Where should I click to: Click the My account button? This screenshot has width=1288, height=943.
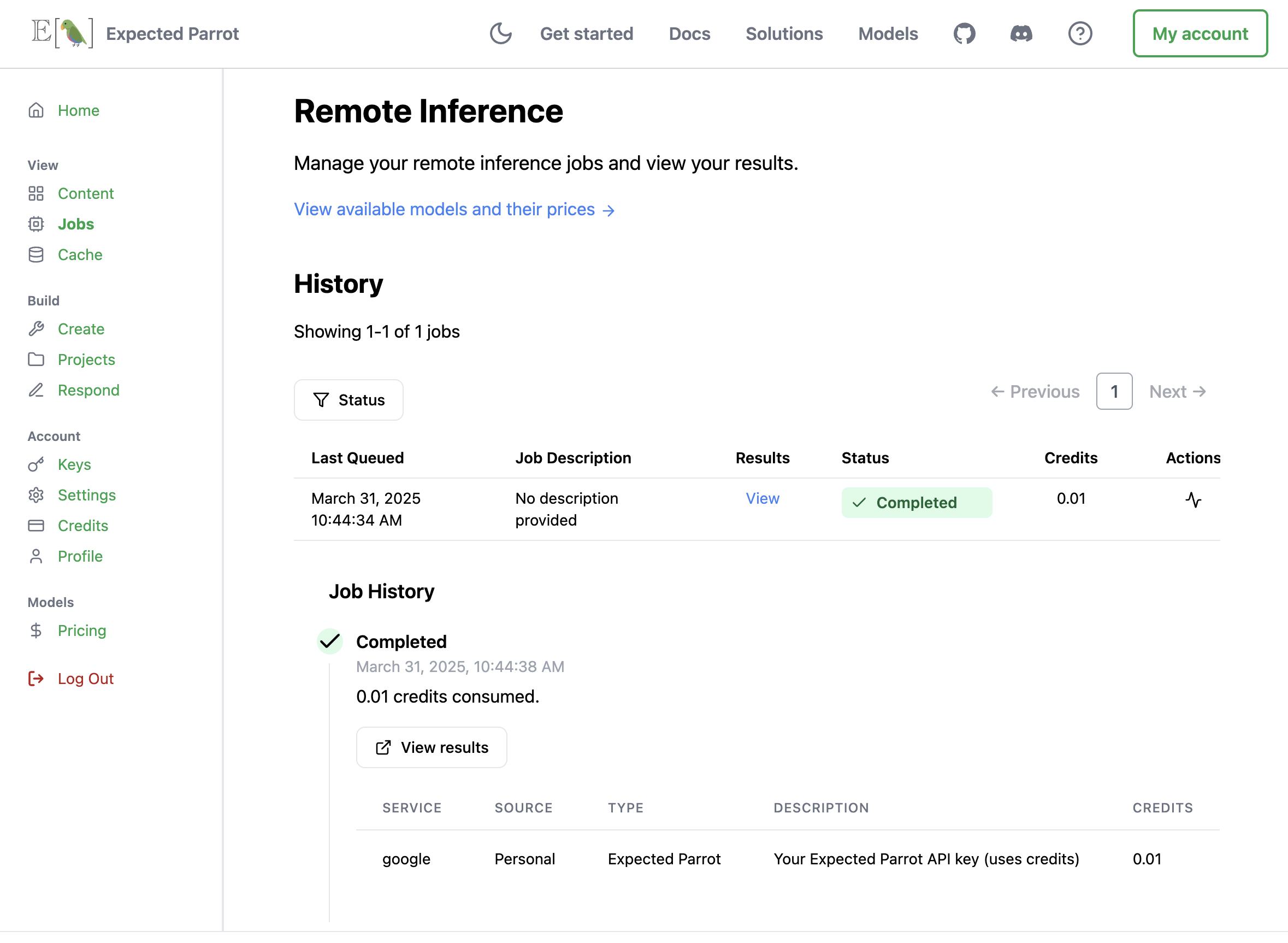[x=1200, y=34]
